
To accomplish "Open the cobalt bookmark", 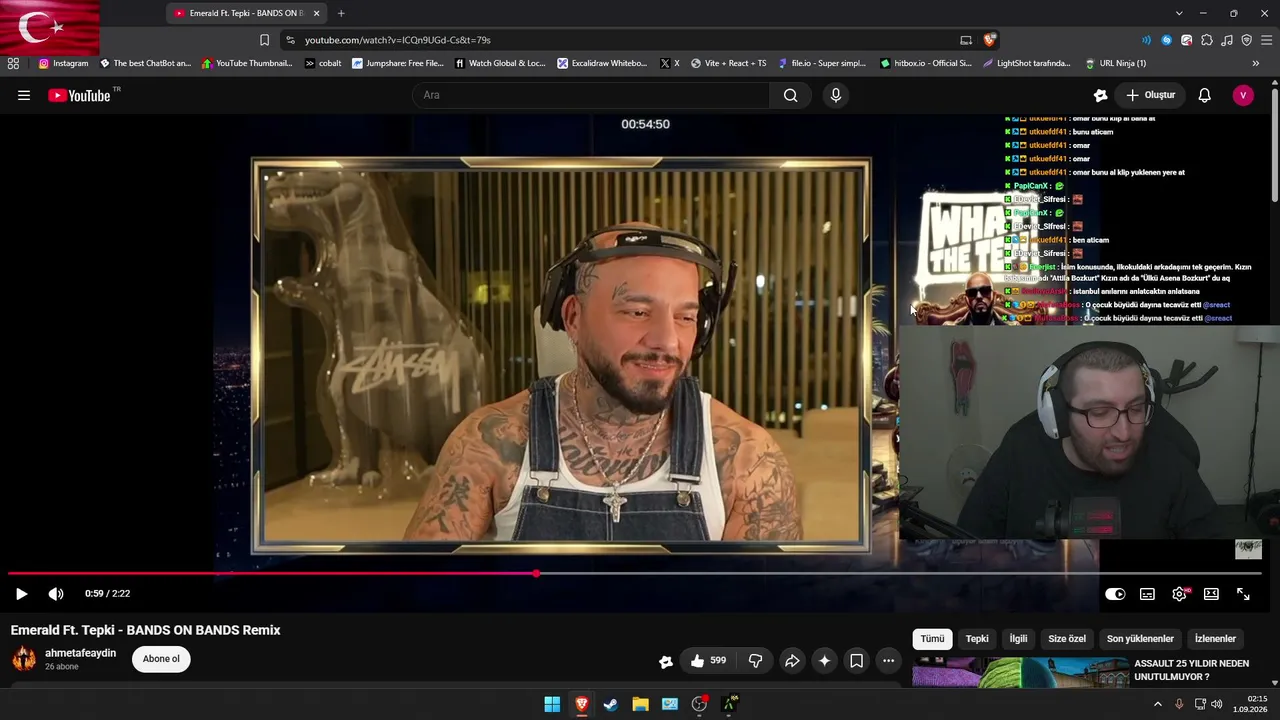I will (x=323, y=63).
